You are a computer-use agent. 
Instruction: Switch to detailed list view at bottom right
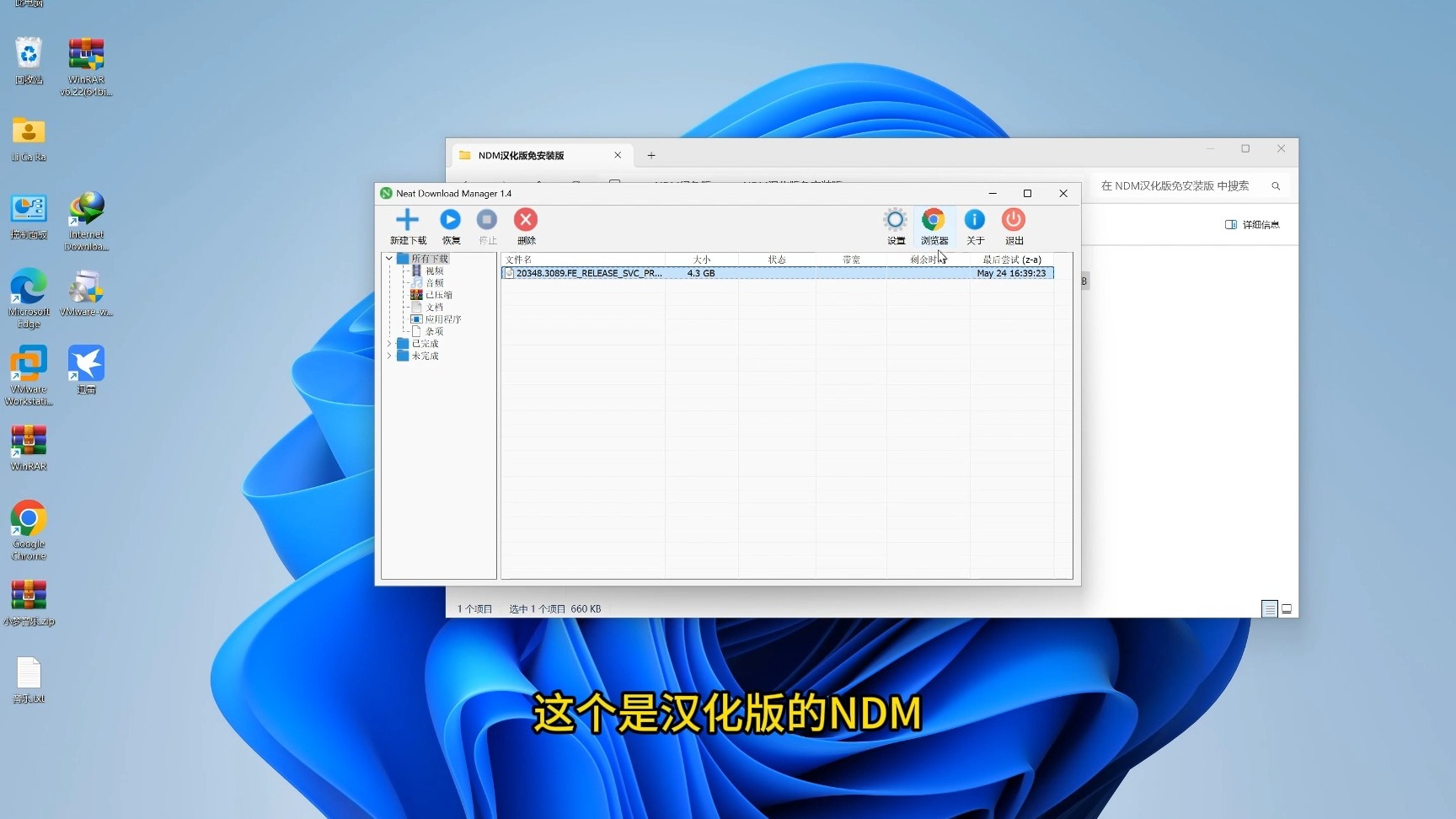[x=1269, y=608]
